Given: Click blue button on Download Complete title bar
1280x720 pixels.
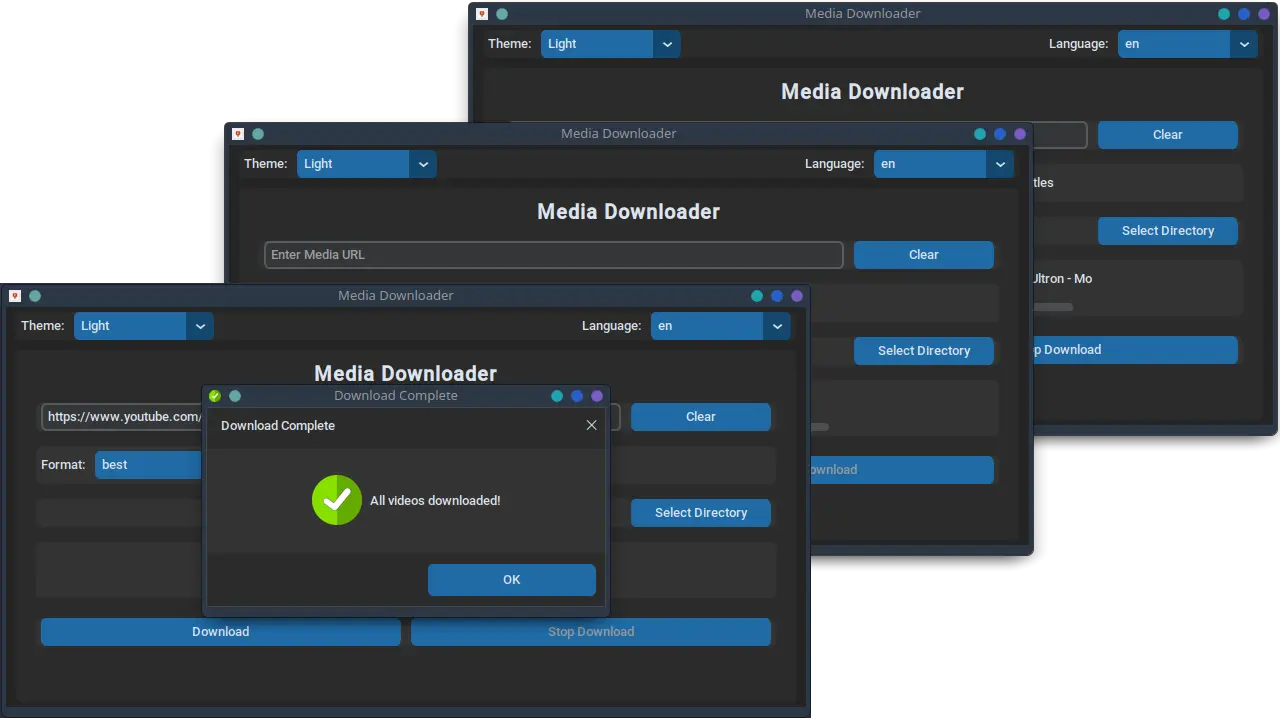Looking at the screenshot, I should [x=577, y=396].
